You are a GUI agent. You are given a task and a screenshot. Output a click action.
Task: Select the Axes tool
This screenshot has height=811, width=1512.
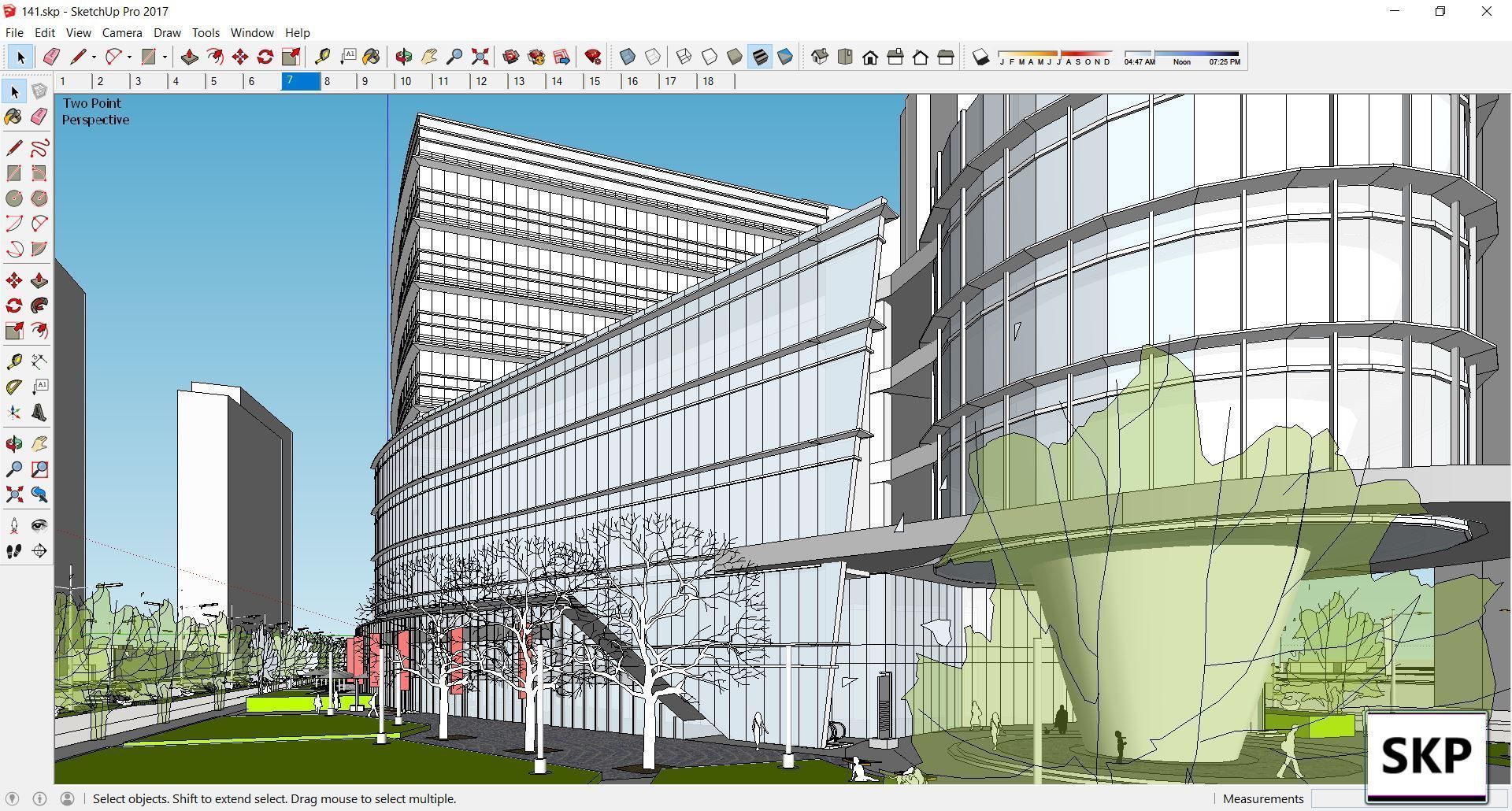14,413
